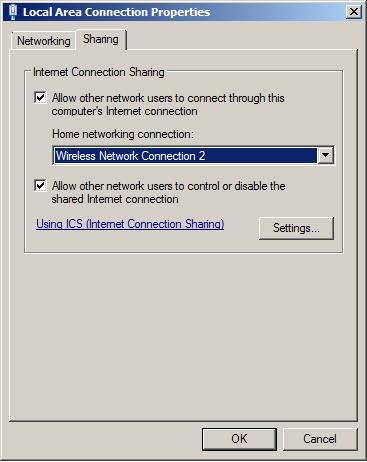Confirm changes with the OK button
367x462 pixels.
click(239, 439)
